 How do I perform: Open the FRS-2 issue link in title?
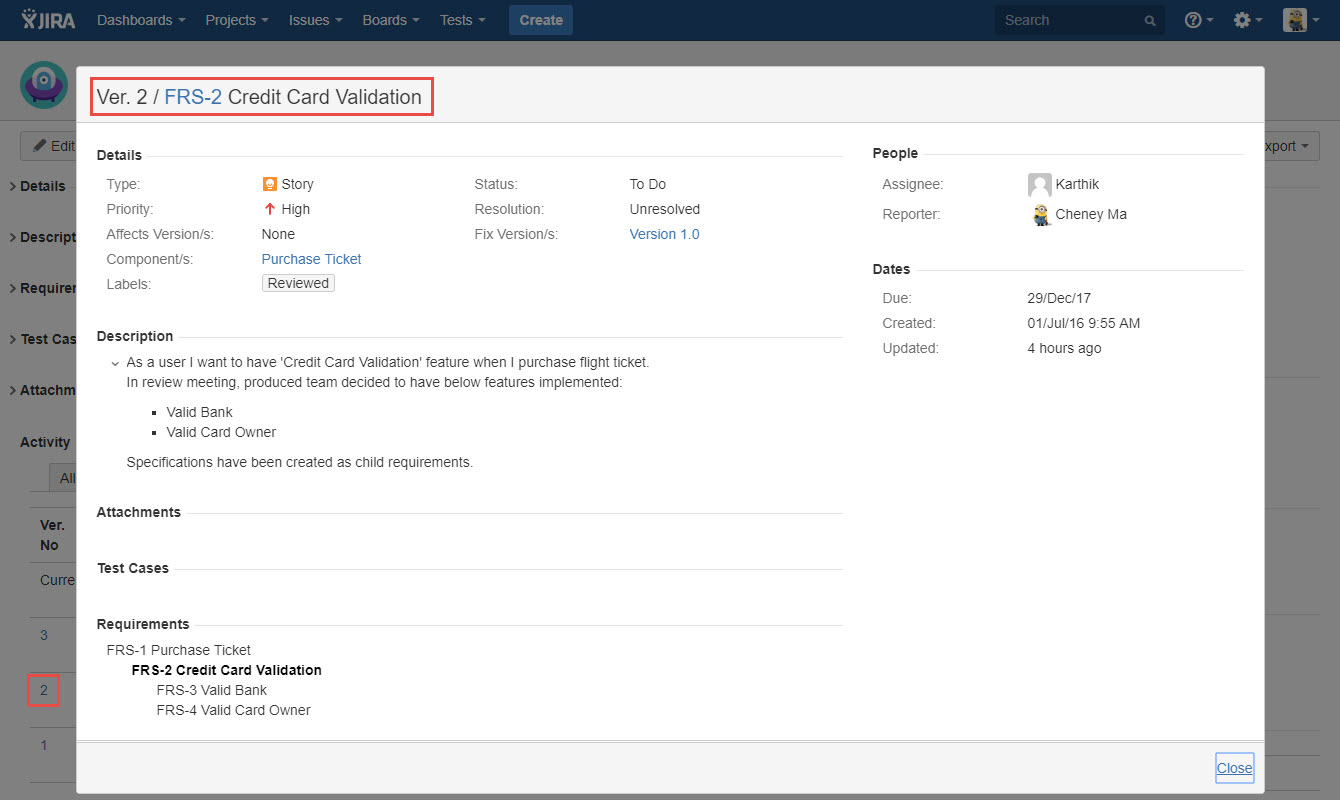(x=193, y=97)
